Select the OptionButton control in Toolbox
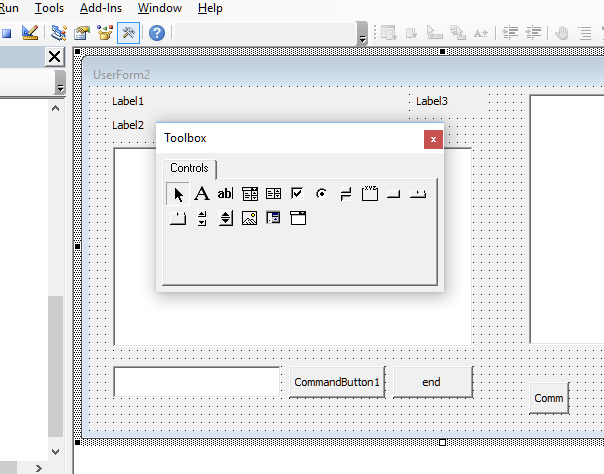 click(x=321, y=194)
